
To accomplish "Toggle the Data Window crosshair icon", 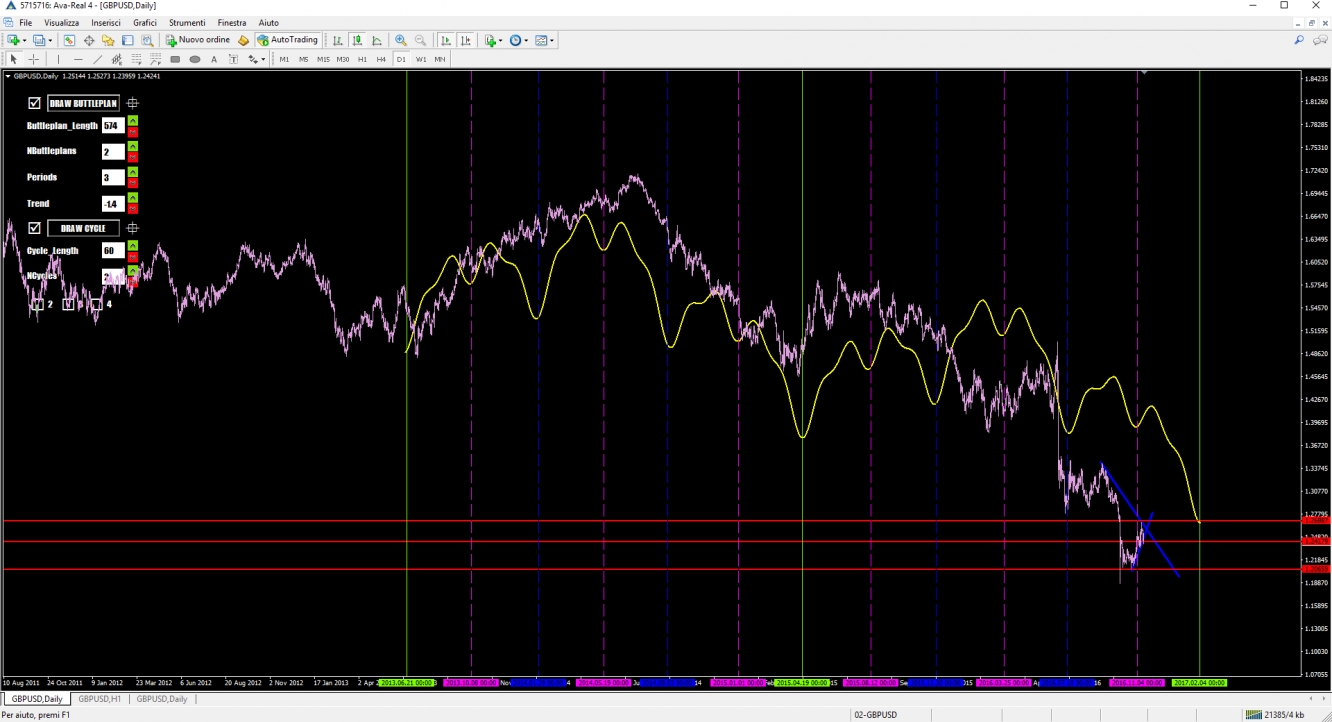I will [x=89, y=40].
